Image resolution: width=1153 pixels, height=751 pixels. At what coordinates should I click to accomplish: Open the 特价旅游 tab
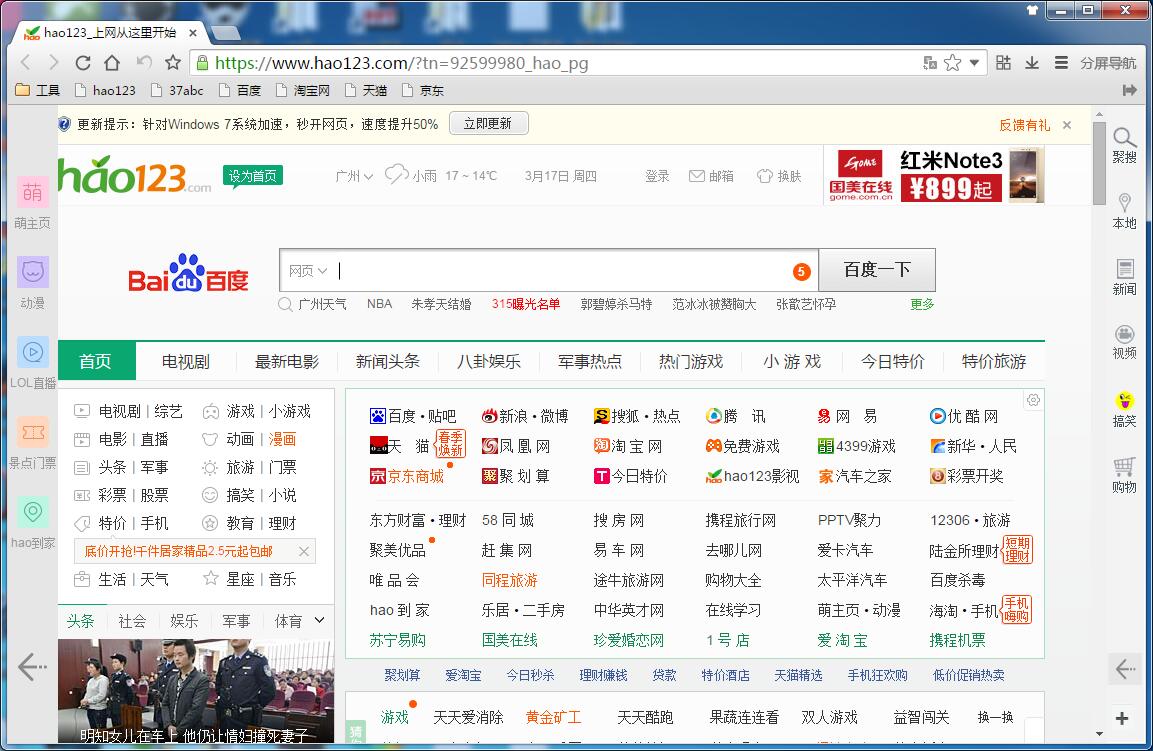(x=993, y=361)
